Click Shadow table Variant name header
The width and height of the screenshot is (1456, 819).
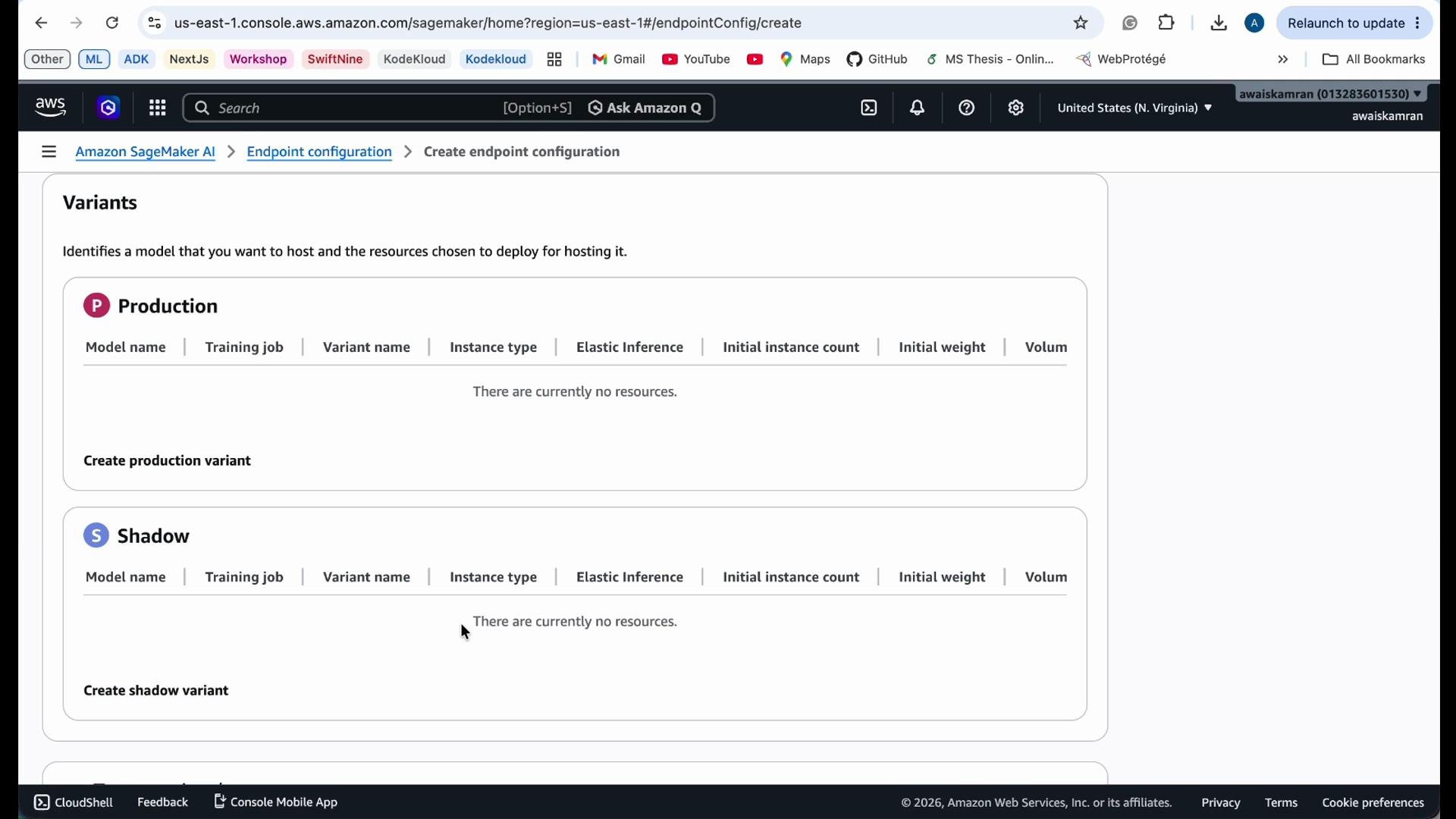[366, 577]
